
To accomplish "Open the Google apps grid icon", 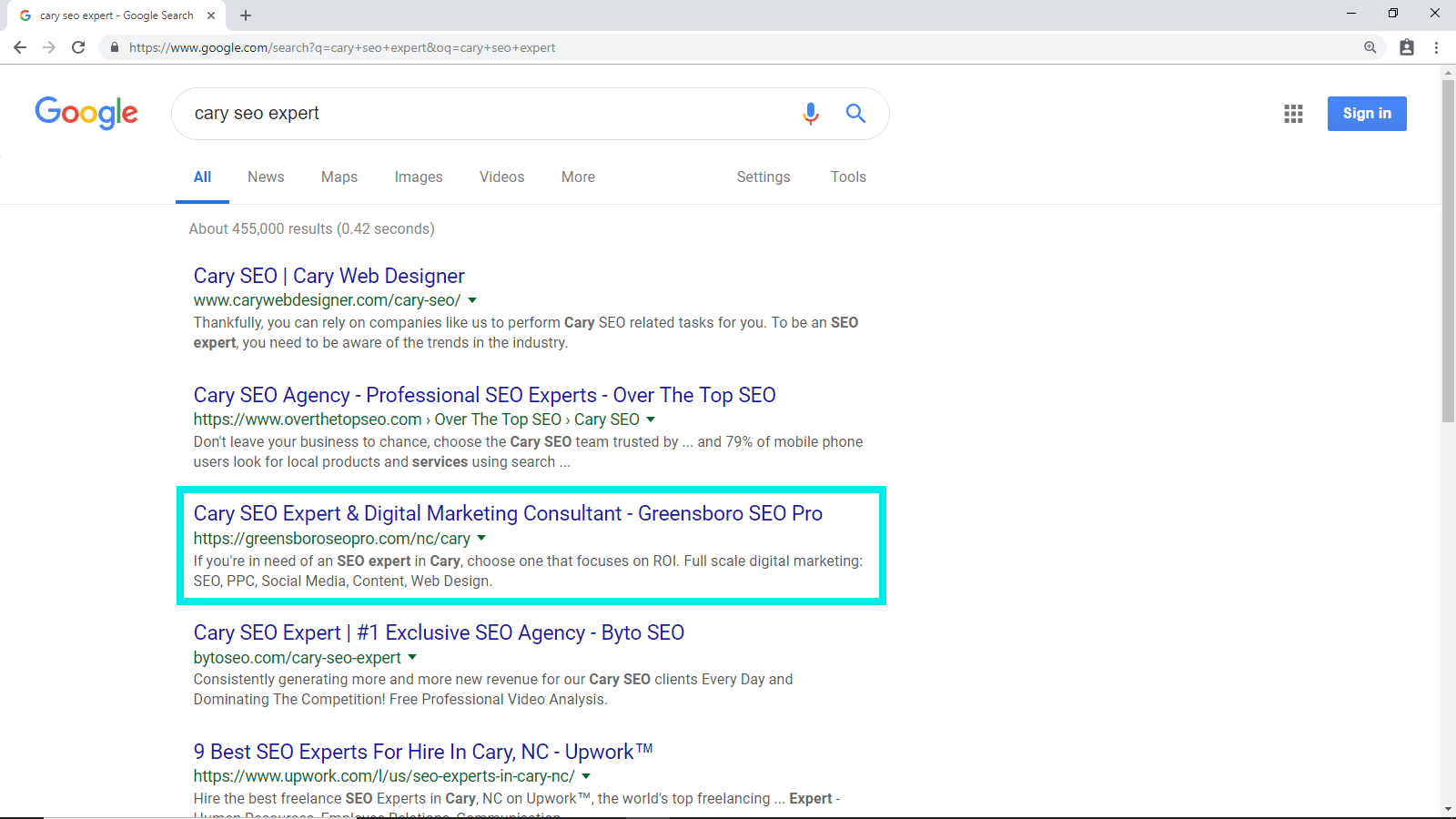I will pos(1293,114).
